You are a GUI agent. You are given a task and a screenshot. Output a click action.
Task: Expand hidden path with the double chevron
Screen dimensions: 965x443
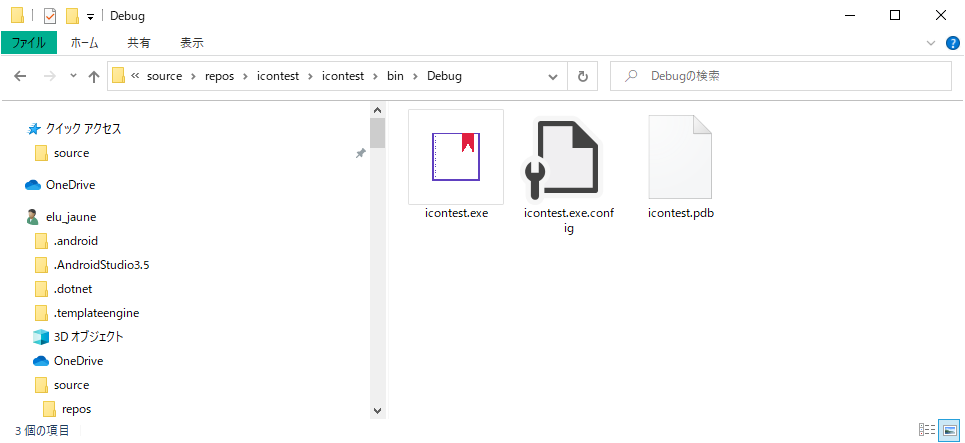pyautogui.click(x=135, y=76)
